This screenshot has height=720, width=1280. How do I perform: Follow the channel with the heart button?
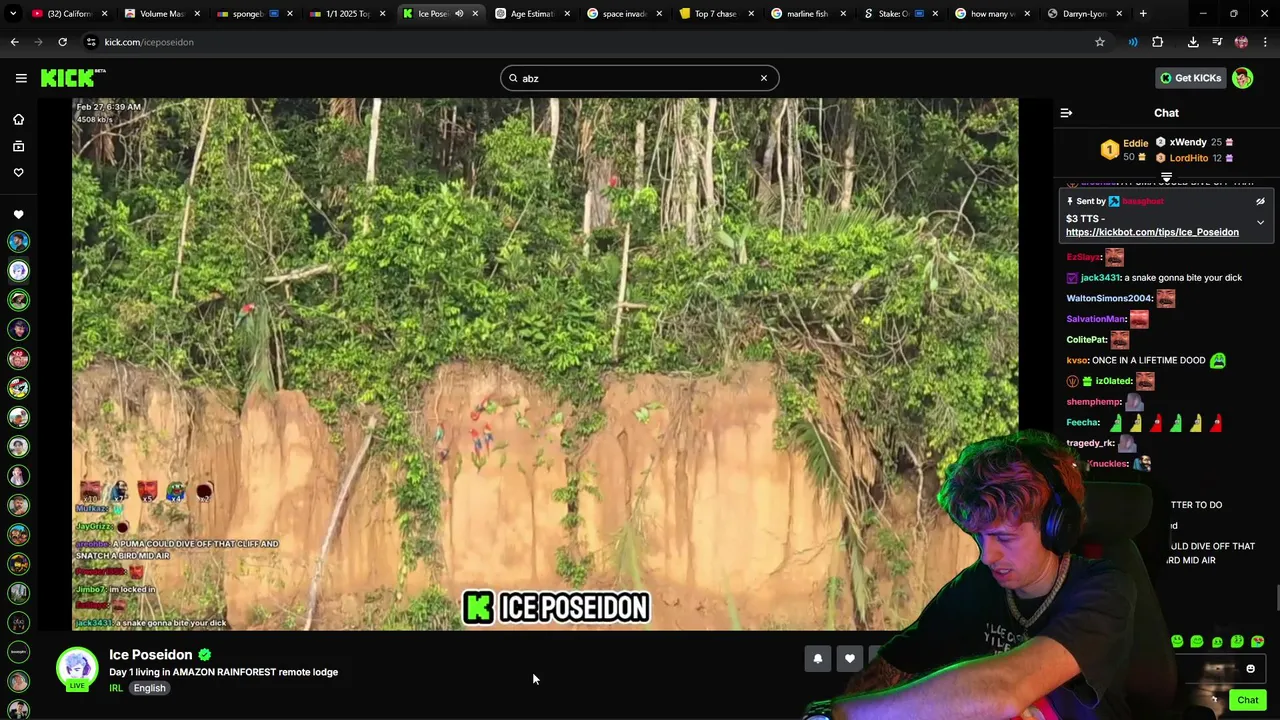(850, 658)
